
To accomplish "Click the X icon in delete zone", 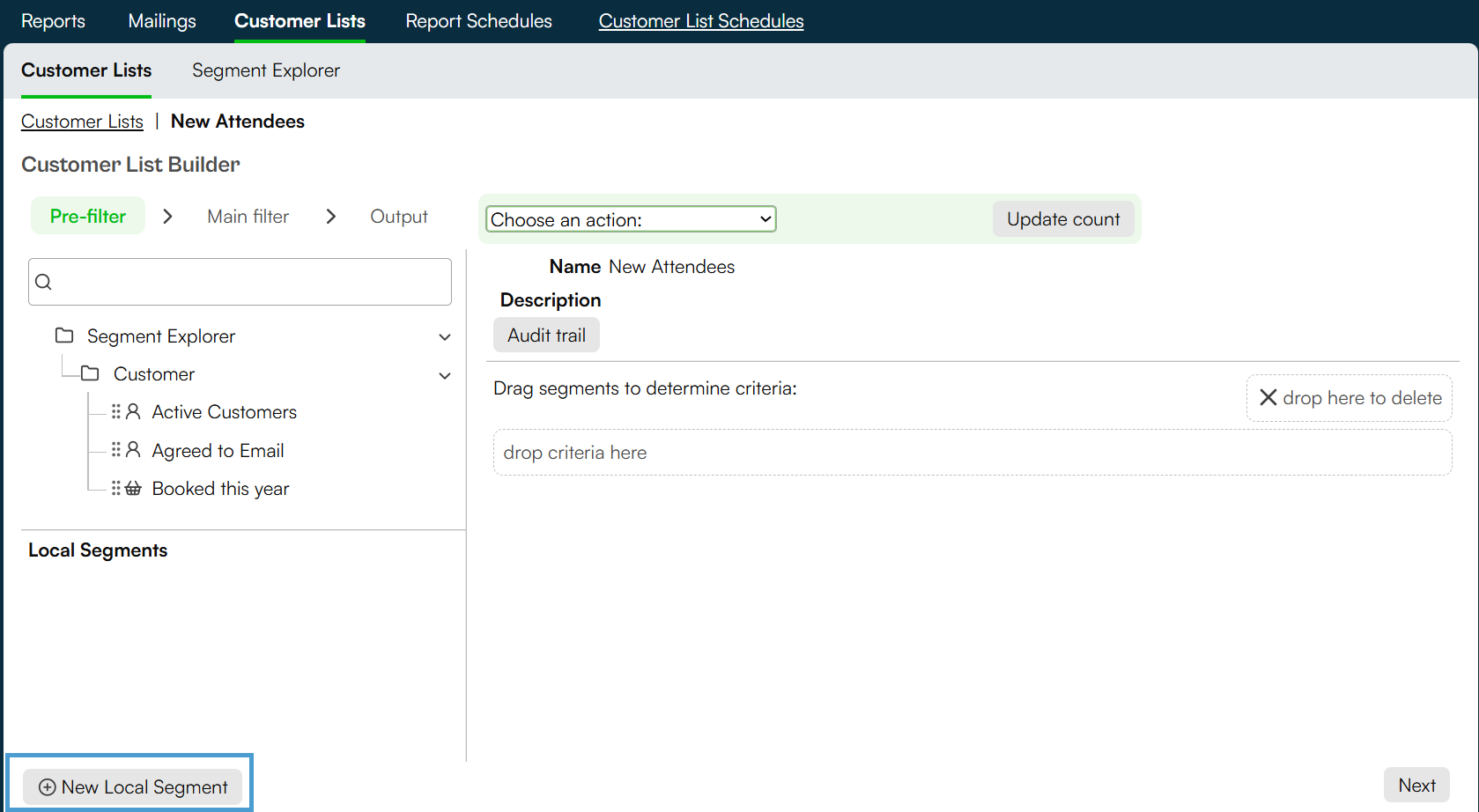I will point(1268,397).
